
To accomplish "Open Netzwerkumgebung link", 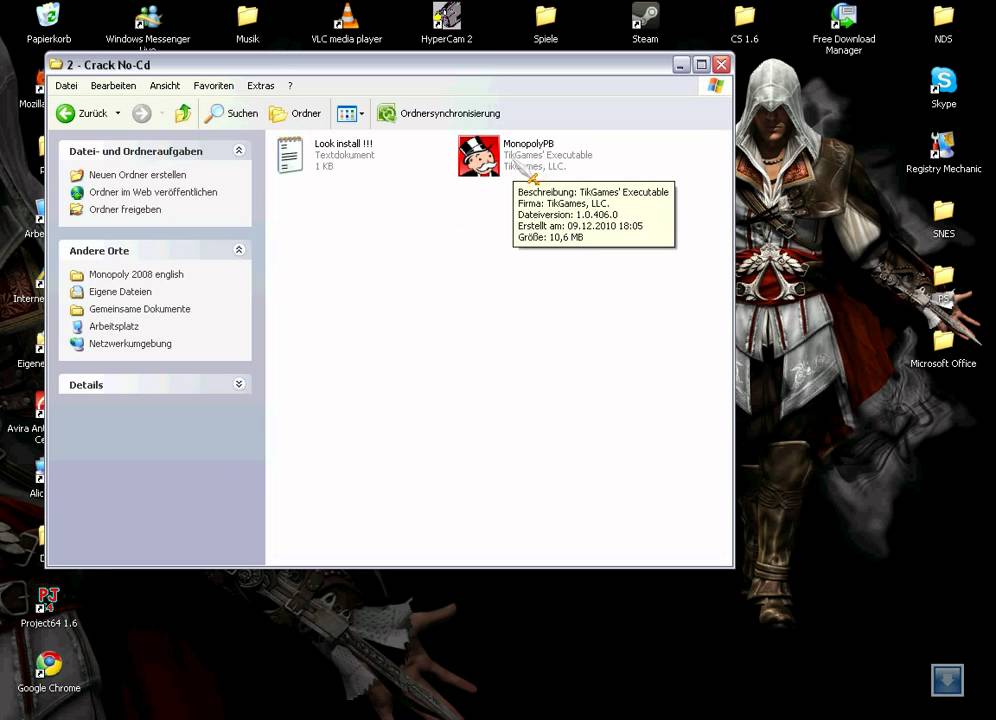I will pyautogui.click(x=130, y=343).
